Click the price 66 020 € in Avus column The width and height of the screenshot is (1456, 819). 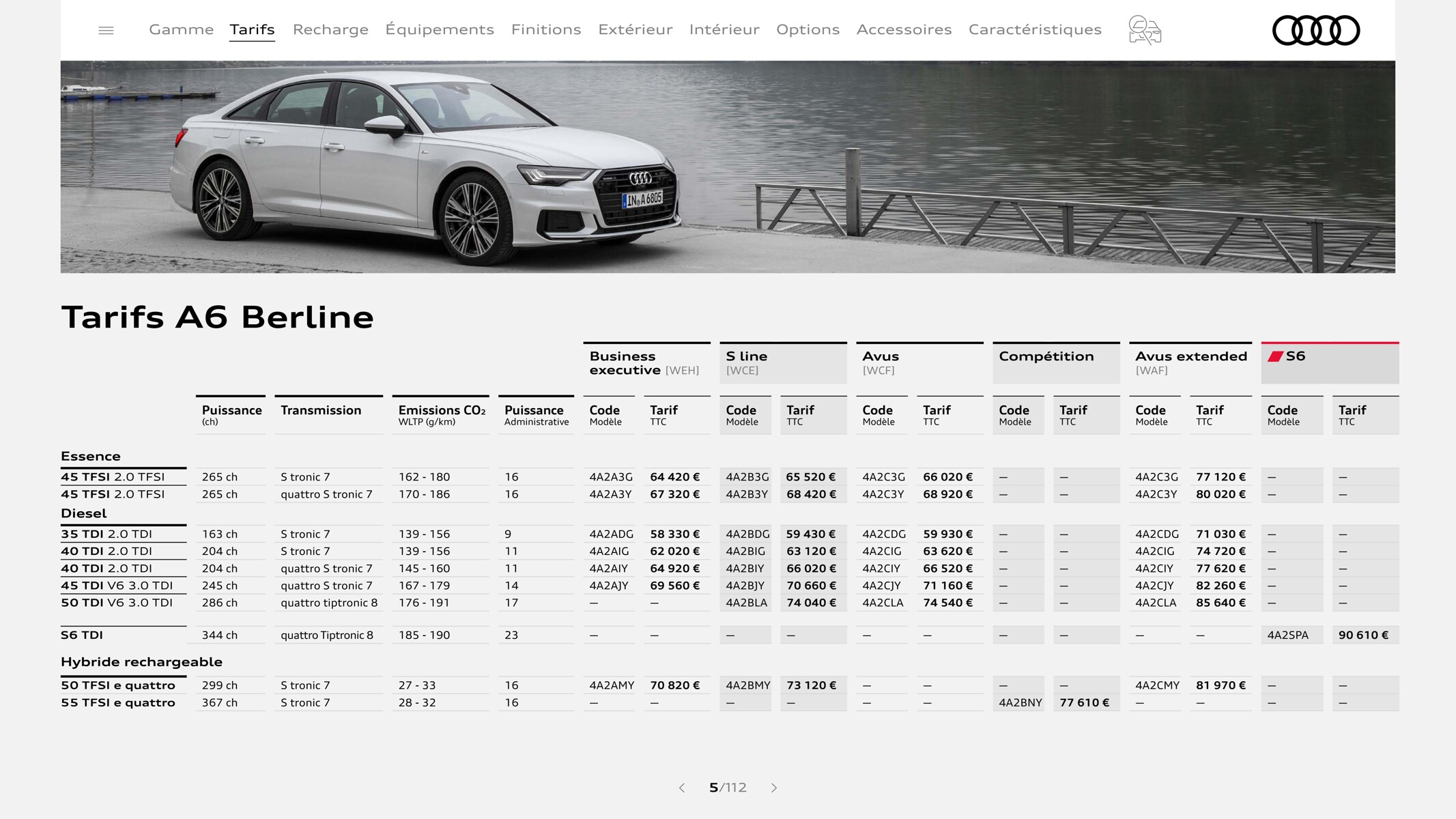[948, 477]
